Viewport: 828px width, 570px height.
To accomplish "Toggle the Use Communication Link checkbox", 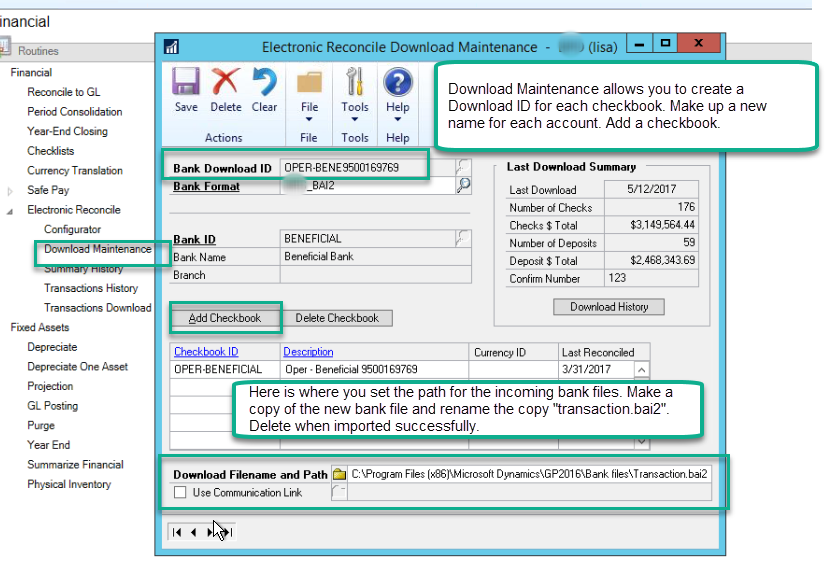I will pos(180,492).
